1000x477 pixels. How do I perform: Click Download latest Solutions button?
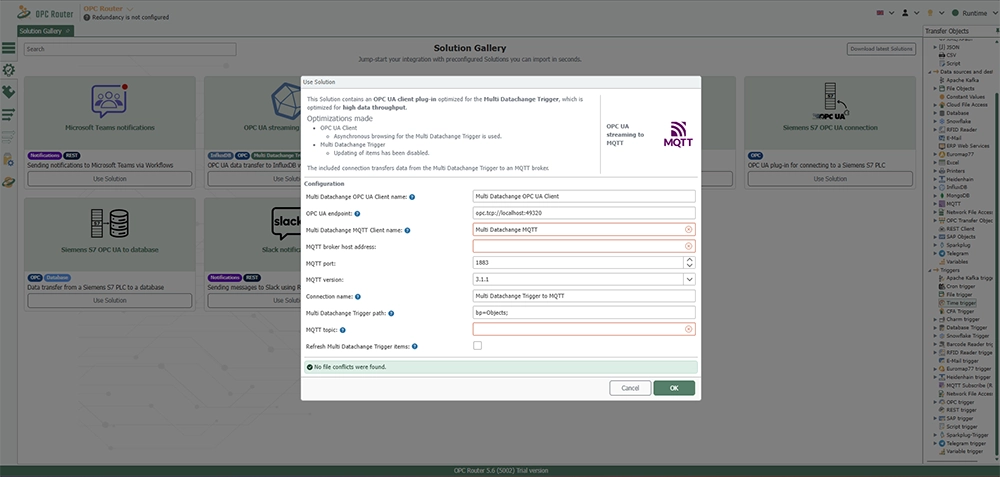click(x=882, y=49)
